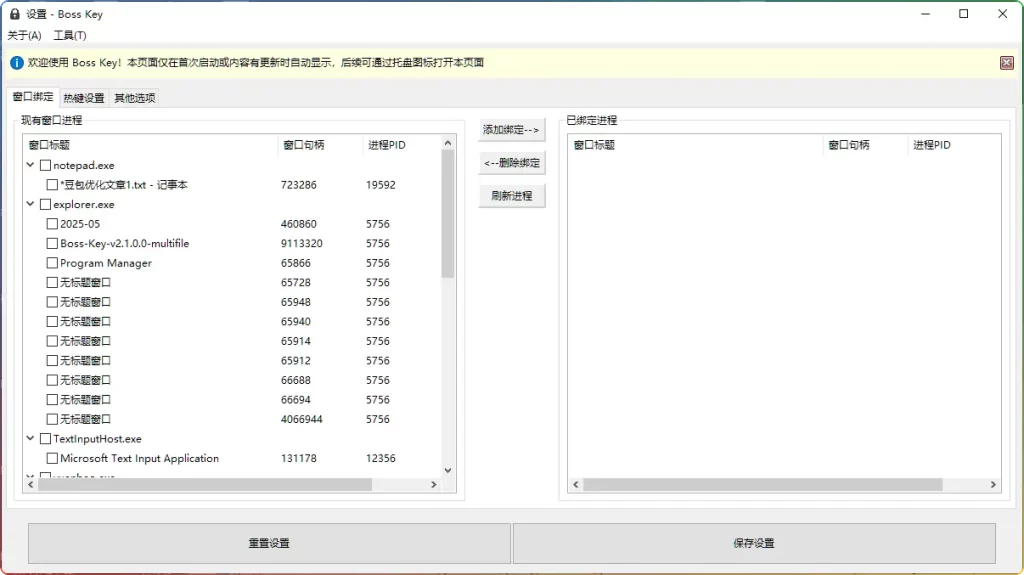
Task: Click the blue info icon in banner
Action: [16, 63]
